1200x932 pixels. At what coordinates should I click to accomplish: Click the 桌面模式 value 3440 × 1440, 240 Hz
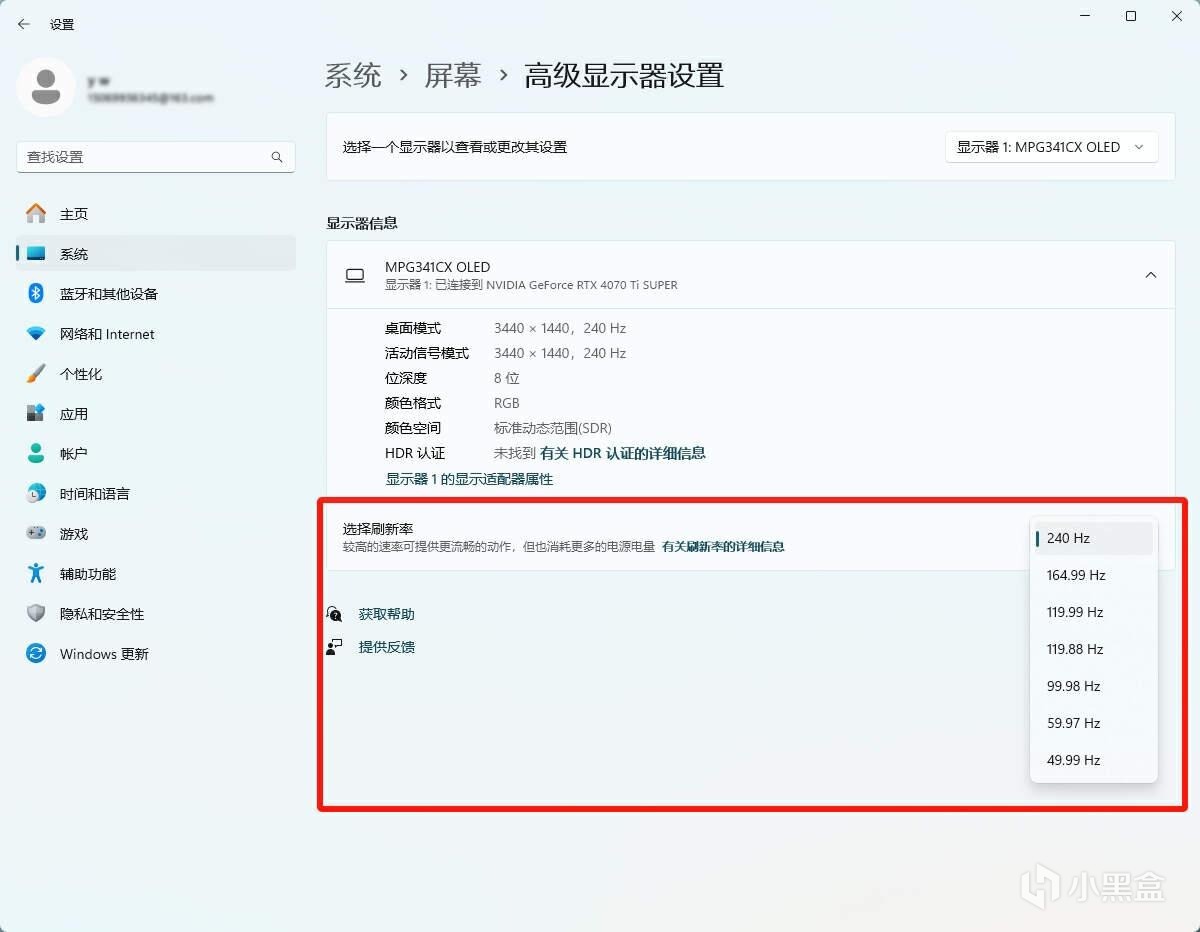coord(560,328)
